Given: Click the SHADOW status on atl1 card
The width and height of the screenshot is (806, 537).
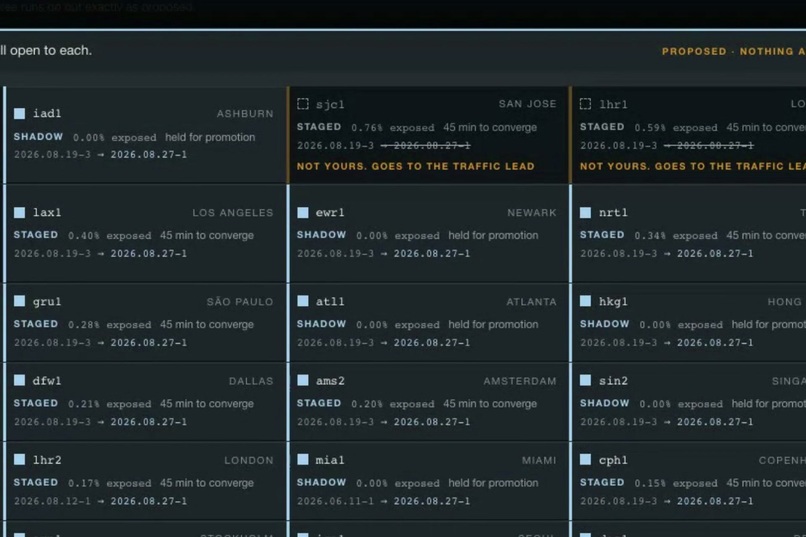Looking at the screenshot, I should click(321, 324).
